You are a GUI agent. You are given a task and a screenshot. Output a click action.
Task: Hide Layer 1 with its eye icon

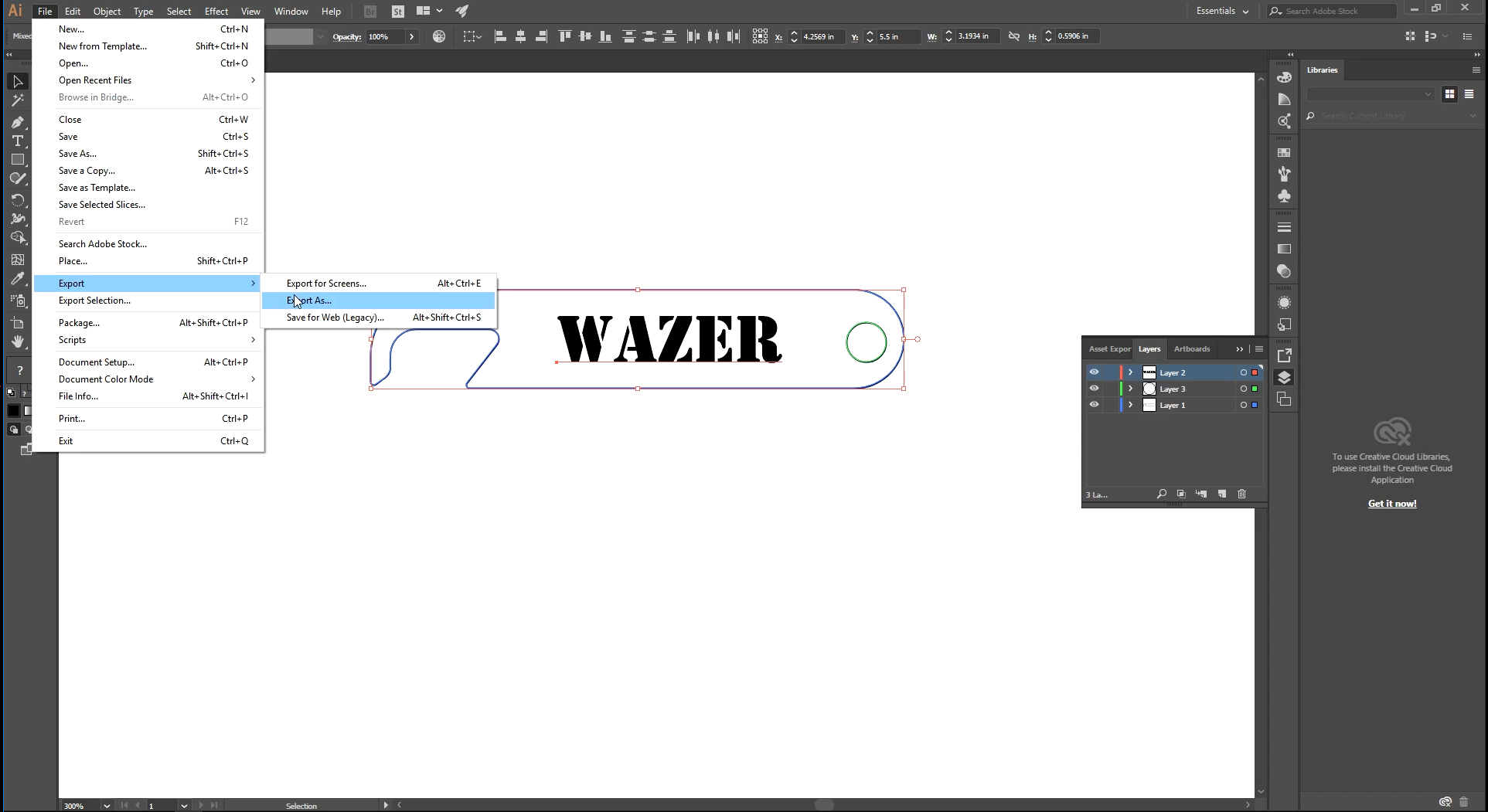coord(1094,405)
